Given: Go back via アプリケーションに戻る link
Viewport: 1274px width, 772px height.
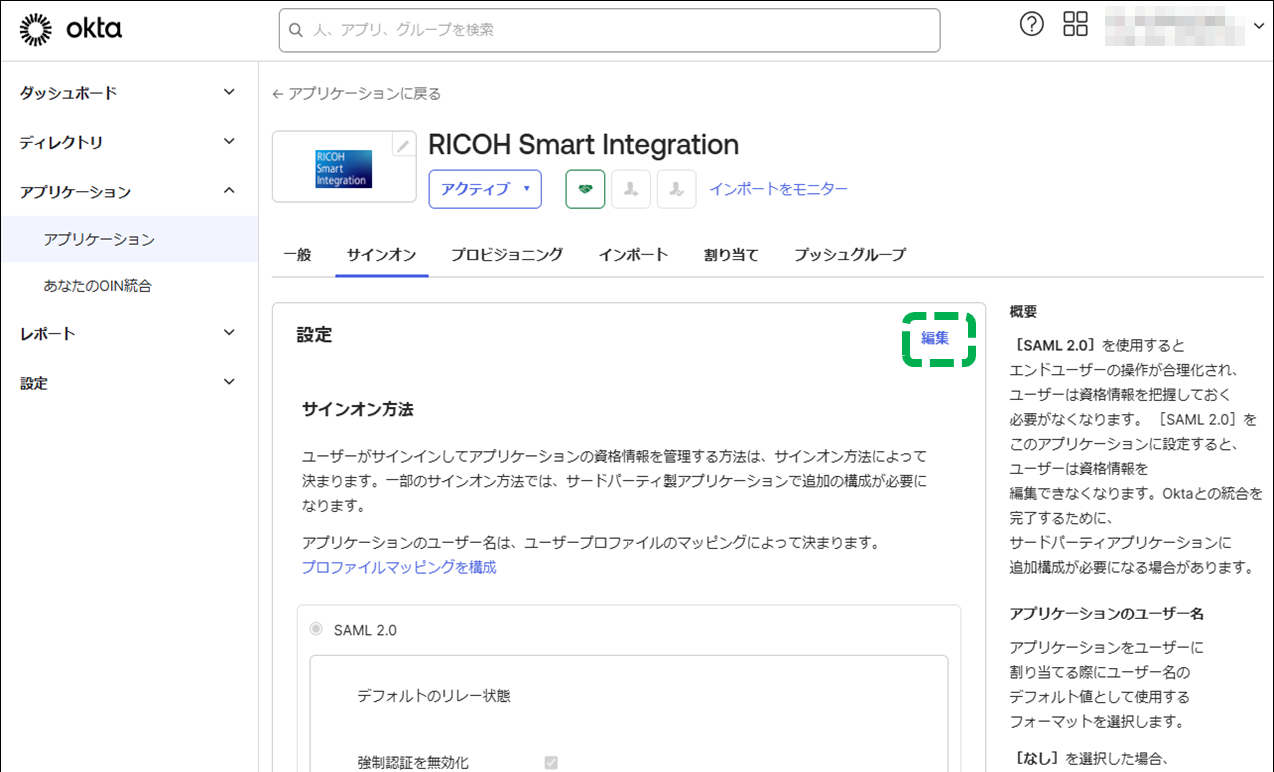Looking at the screenshot, I should pos(356,93).
